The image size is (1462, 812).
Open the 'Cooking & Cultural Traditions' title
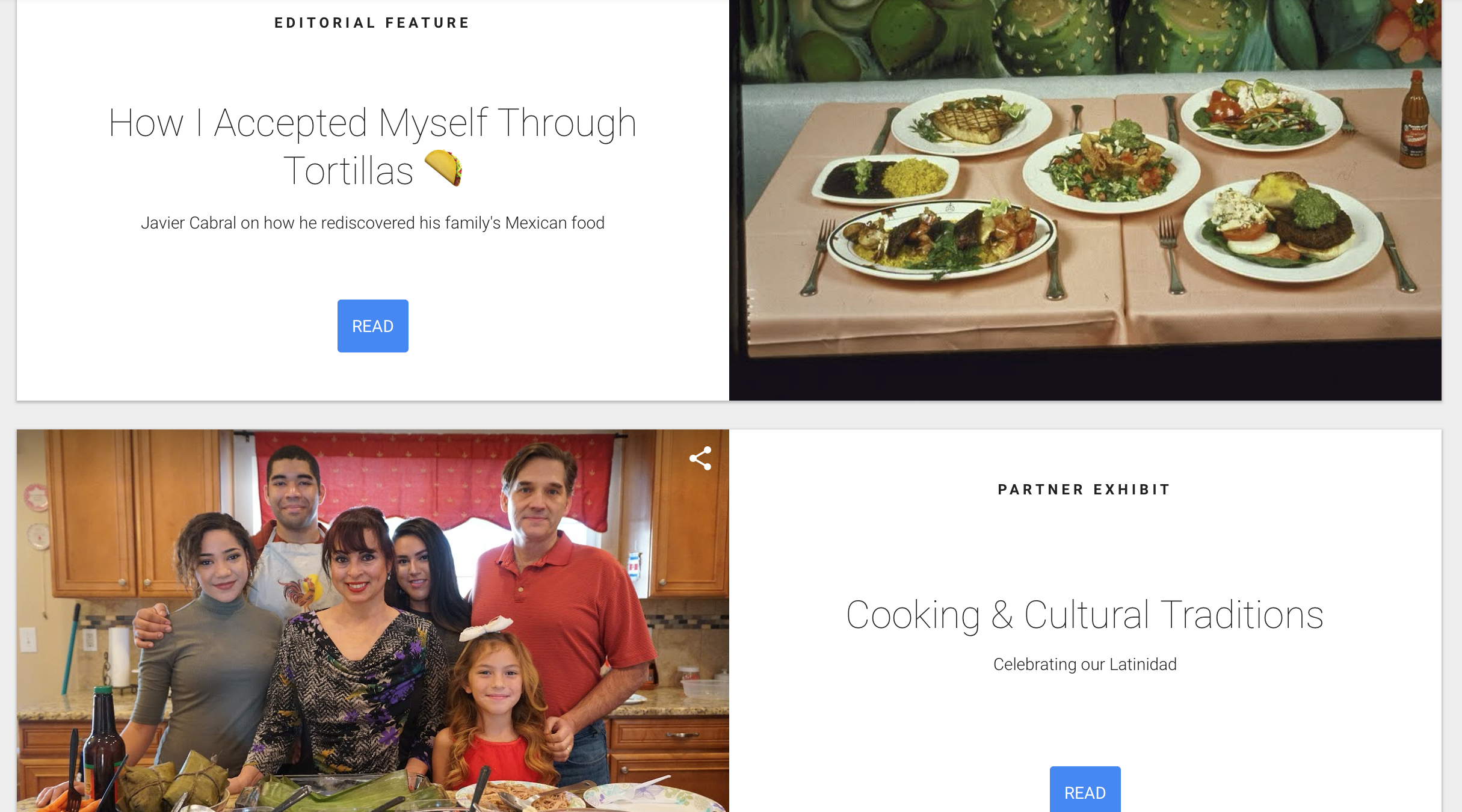tap(1085, 615)
